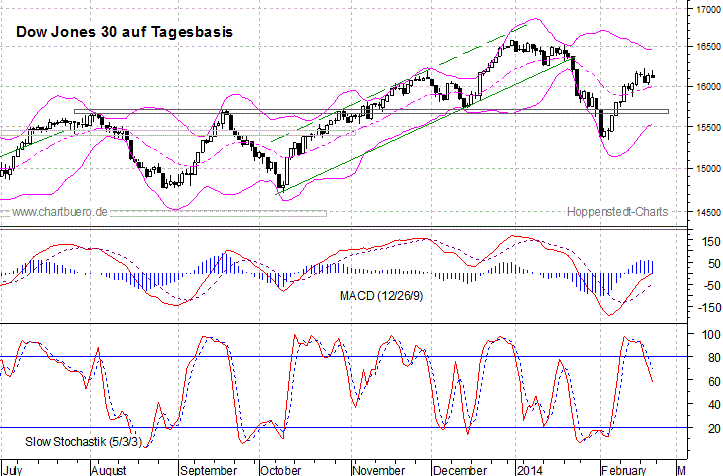Click the 16000 price axis label

click(x=708, y=87)
